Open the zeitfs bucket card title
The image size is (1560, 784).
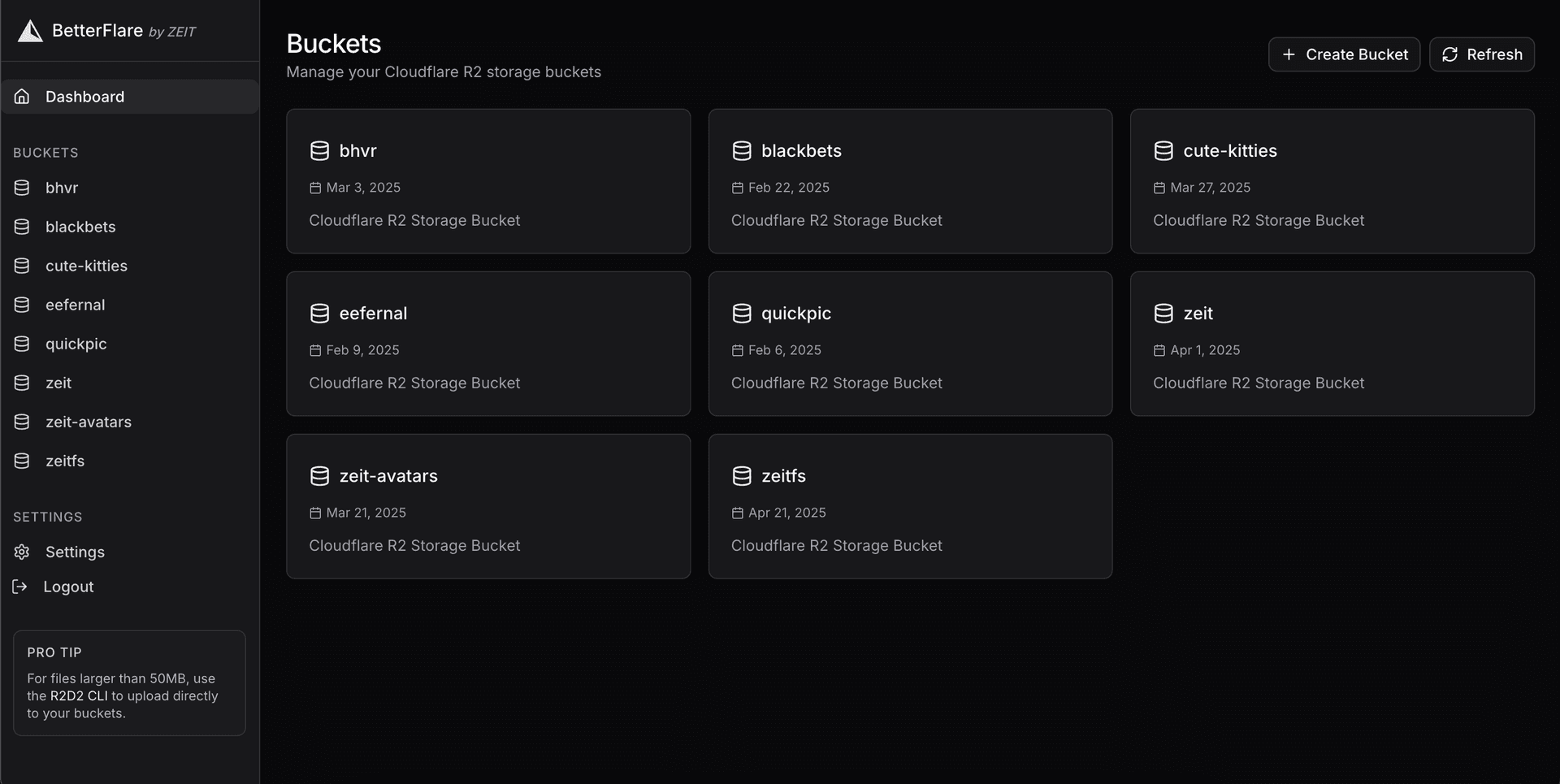(783, 476)
